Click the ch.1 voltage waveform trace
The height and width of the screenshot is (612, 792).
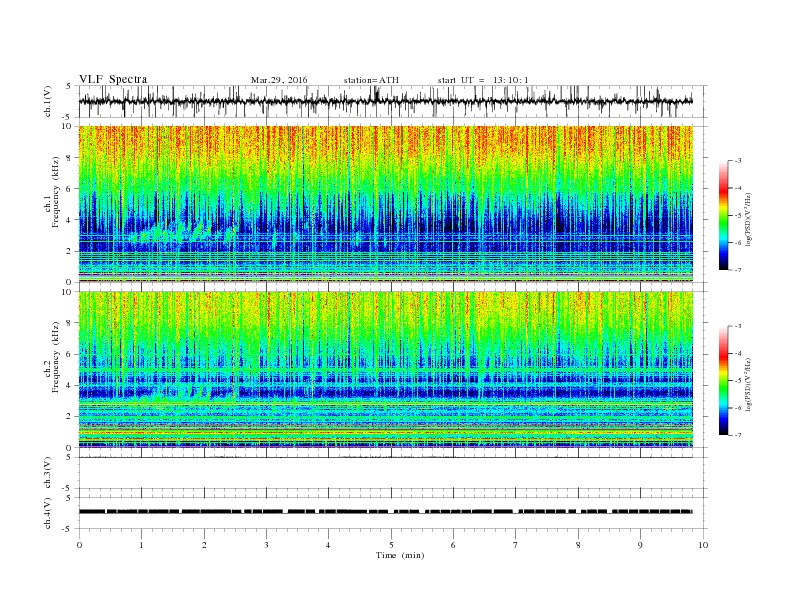[x=386, y=101]
